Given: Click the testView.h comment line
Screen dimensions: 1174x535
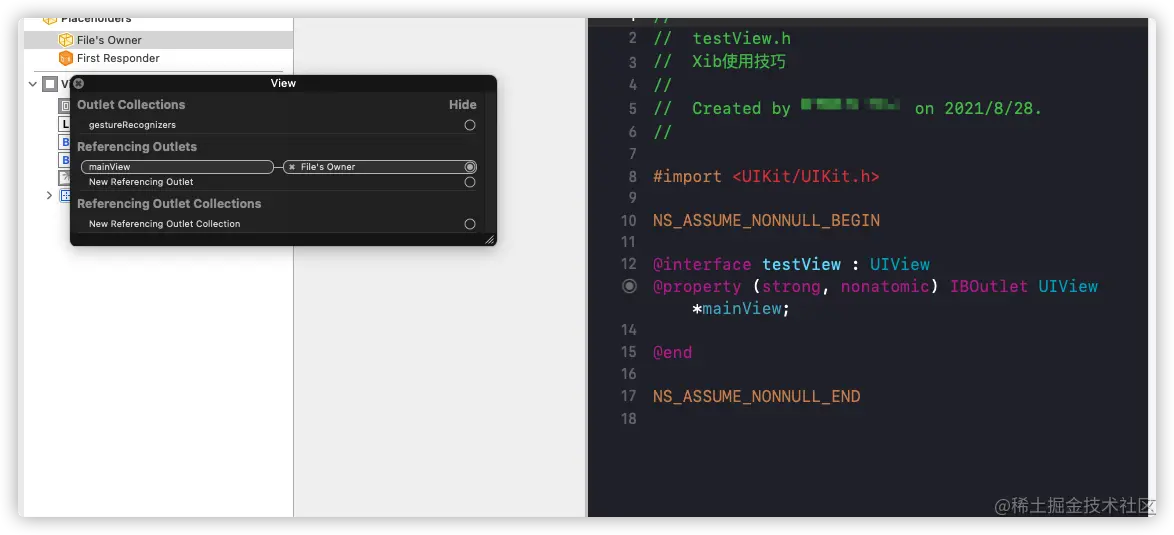Looking at the screenshot, I should click(x=722, y=38).
